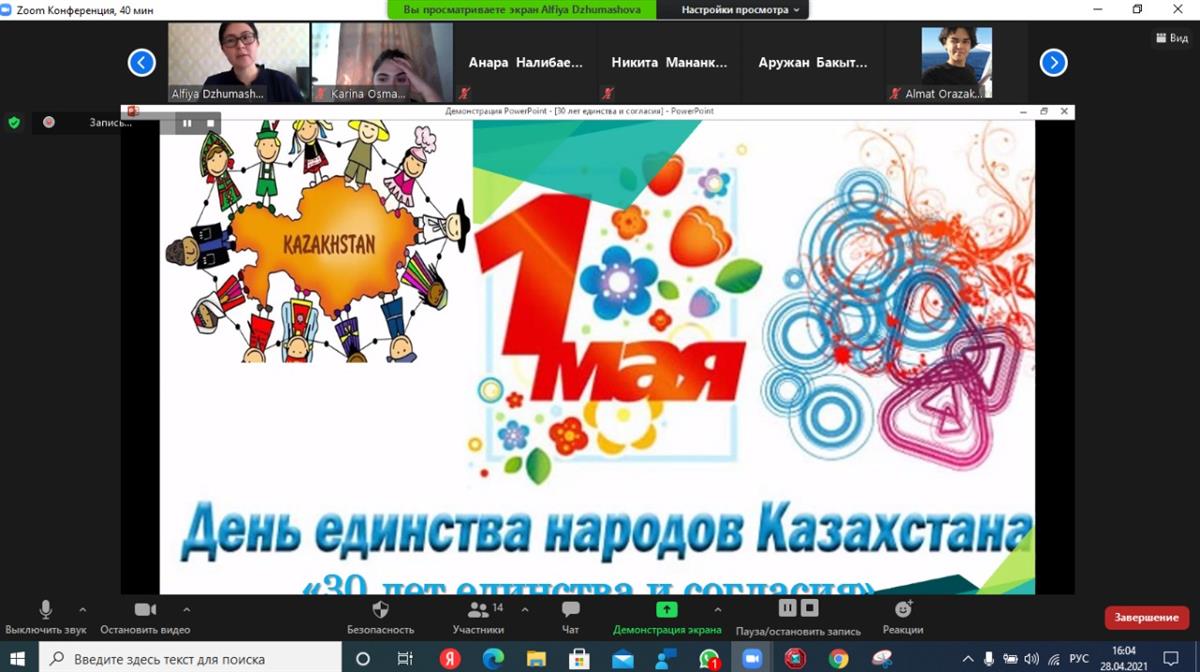Stop the recording in the bottom toolbar
The height and width of the screenshot is (672, 1200).
pos(809,608)
